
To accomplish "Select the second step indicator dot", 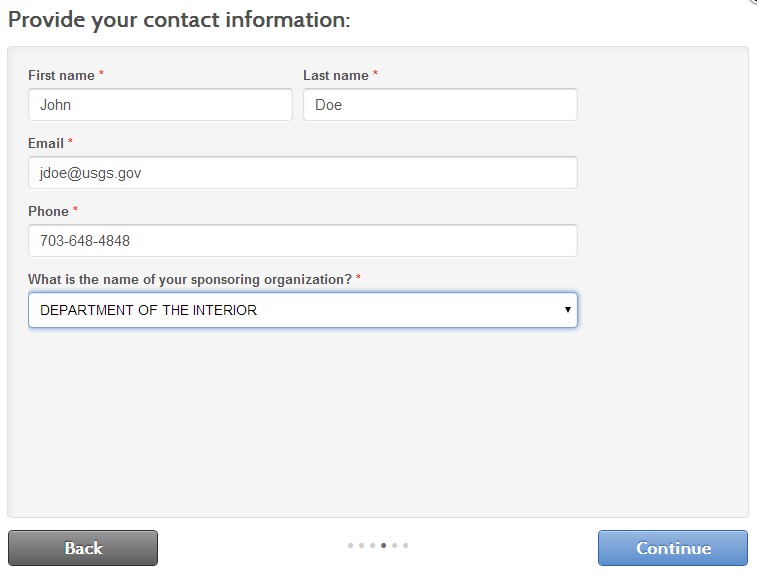I will (362, 546).
